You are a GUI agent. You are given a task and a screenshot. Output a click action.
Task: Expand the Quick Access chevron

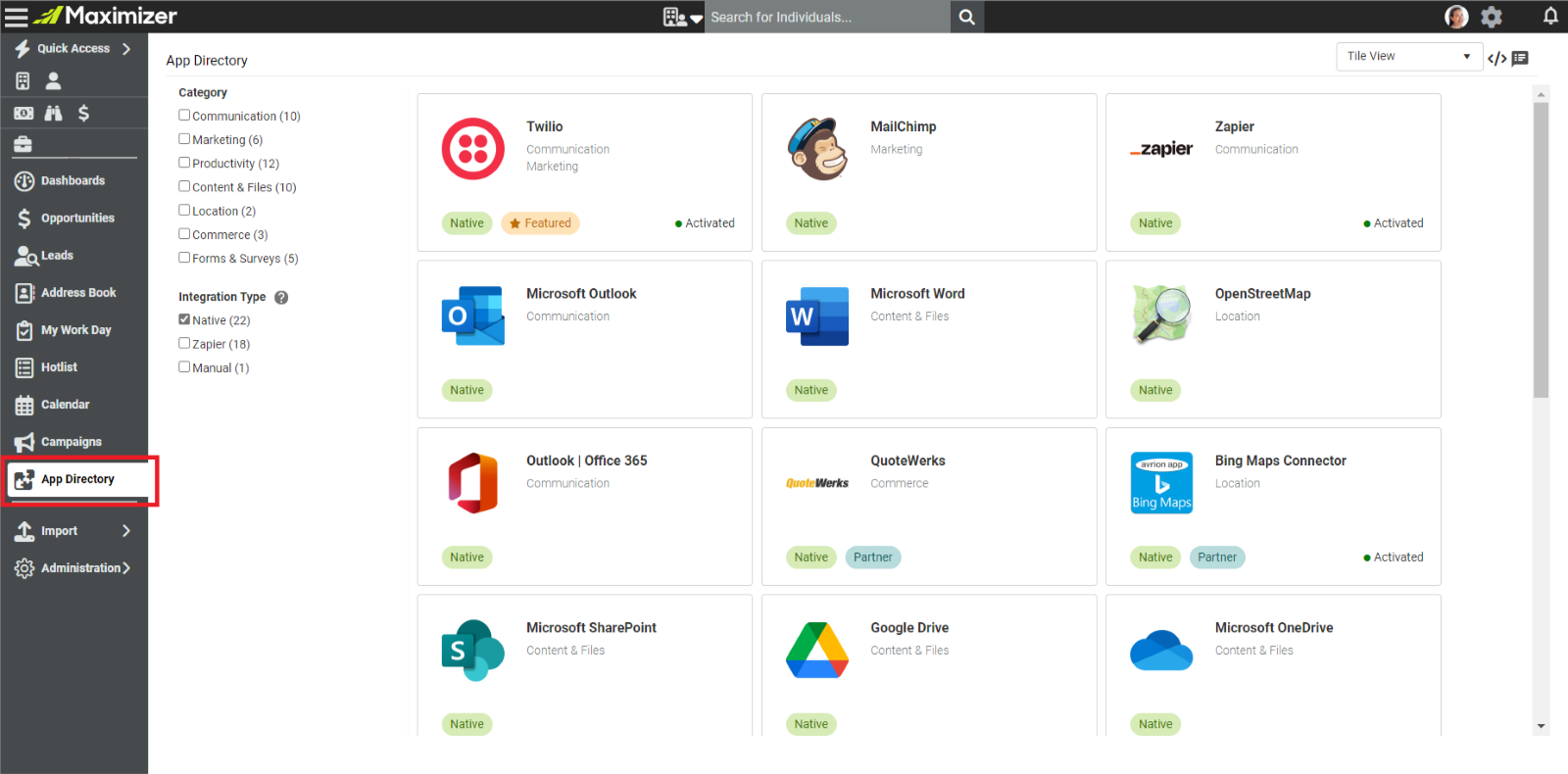click(126, 48)
